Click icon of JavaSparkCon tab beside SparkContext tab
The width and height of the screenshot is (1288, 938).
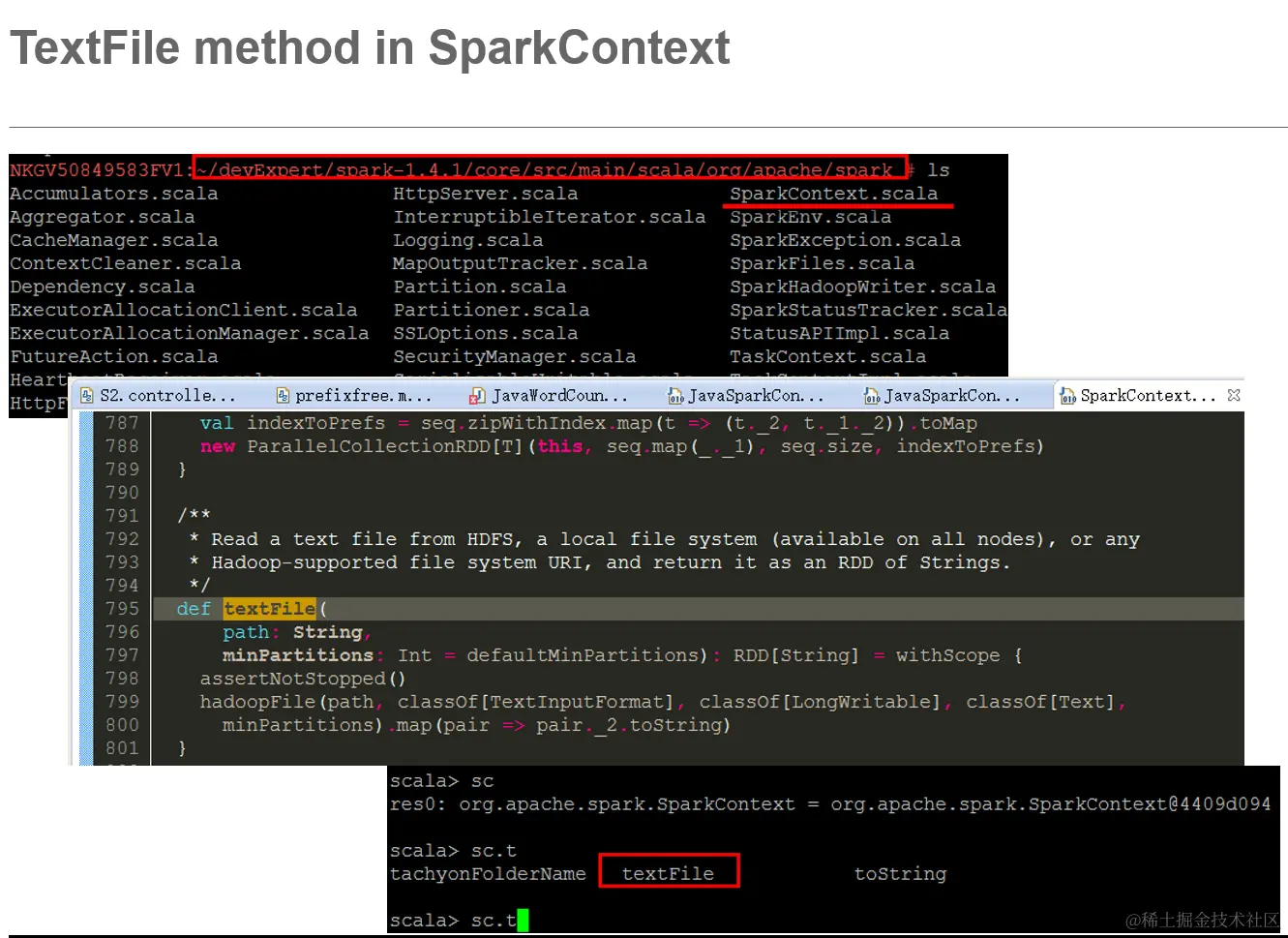click(871, 395)
